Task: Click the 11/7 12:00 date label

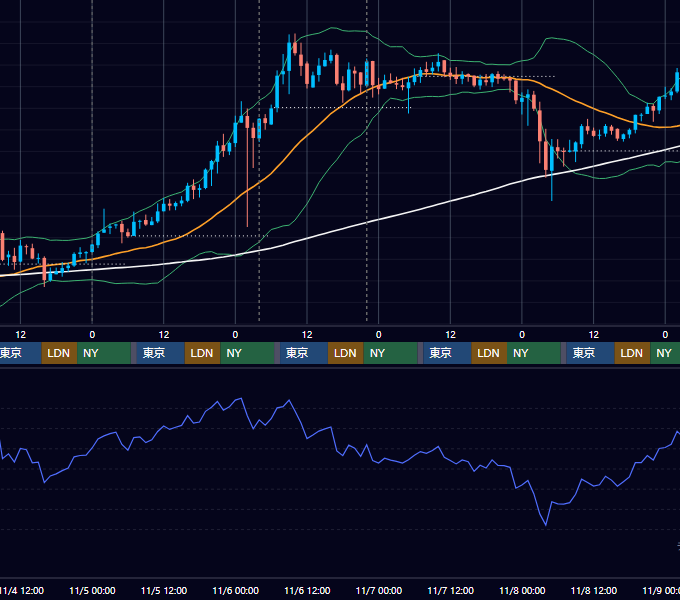Action: click(x=451, y=590)
